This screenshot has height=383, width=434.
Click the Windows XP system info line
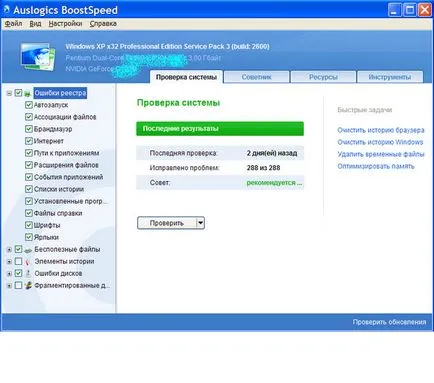(x=167, y=46)
